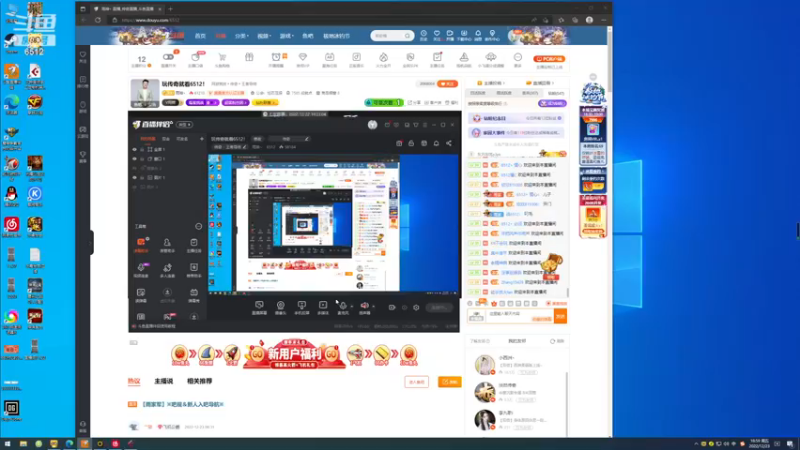Click the pencil edit icon beside the stream title

(x=307, y=139)
